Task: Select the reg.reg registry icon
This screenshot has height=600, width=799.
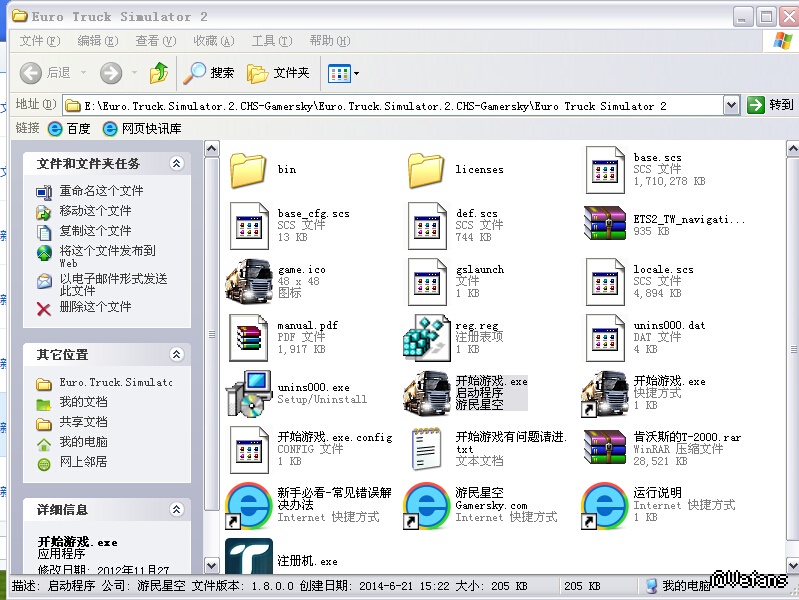Action: [427, 338]
